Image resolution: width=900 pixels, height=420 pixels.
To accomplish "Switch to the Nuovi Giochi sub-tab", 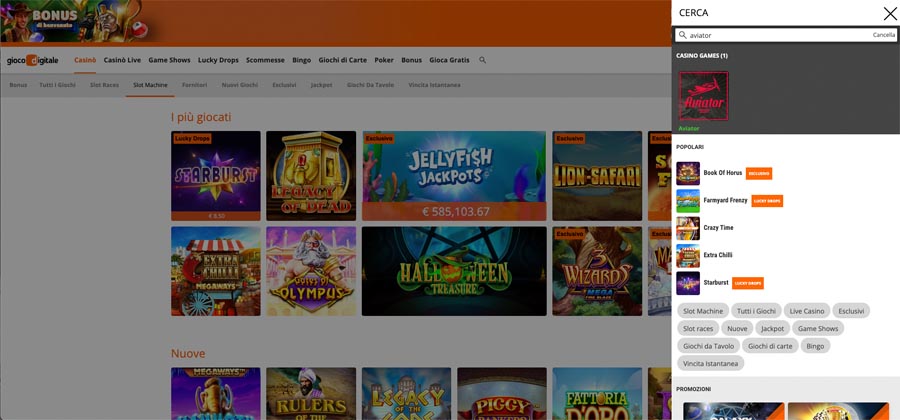I will pos(240,85).
